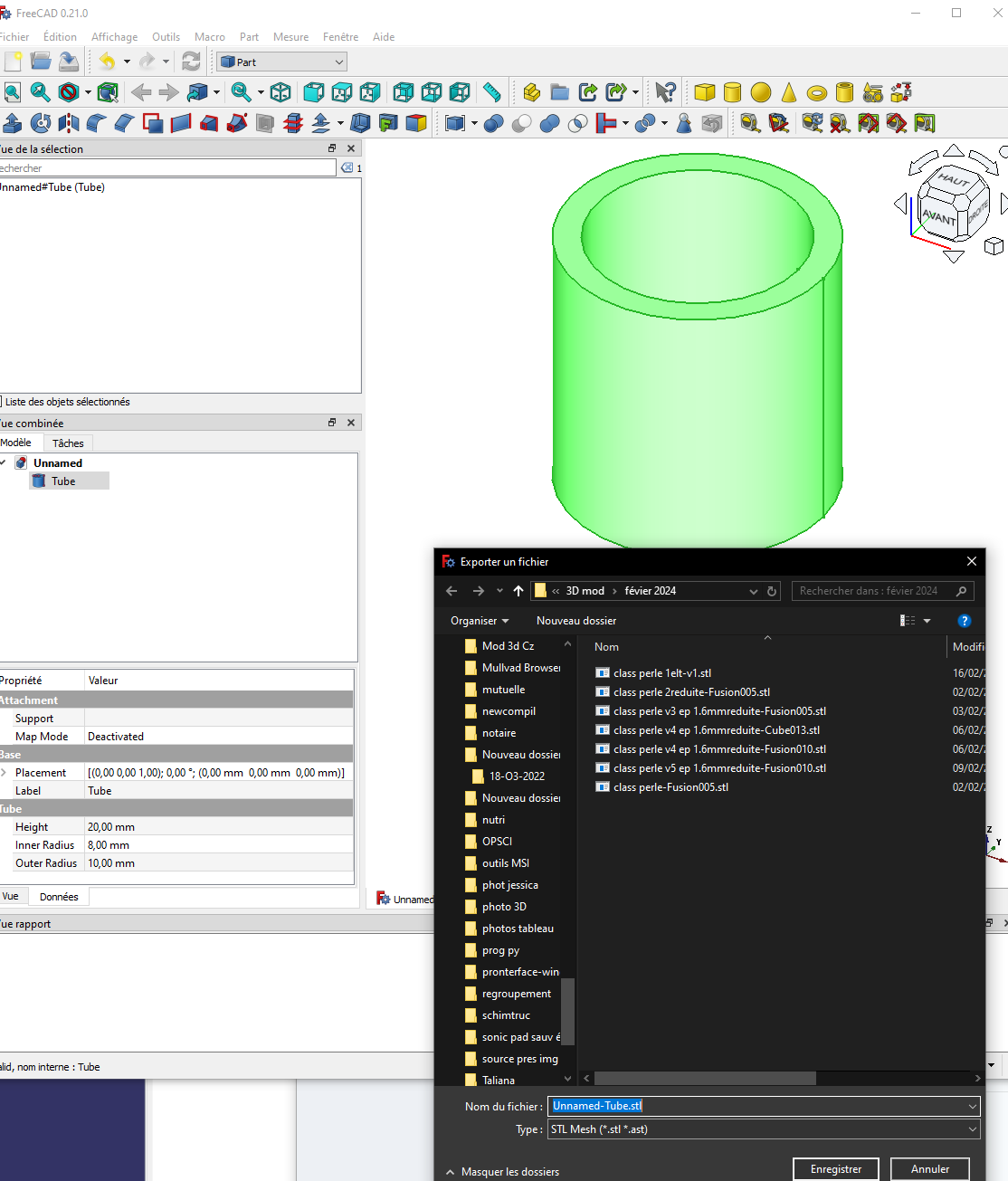Collapse the Unnamed document tree node
This screenshot has height=1181, width=1008.
[4, 463]
